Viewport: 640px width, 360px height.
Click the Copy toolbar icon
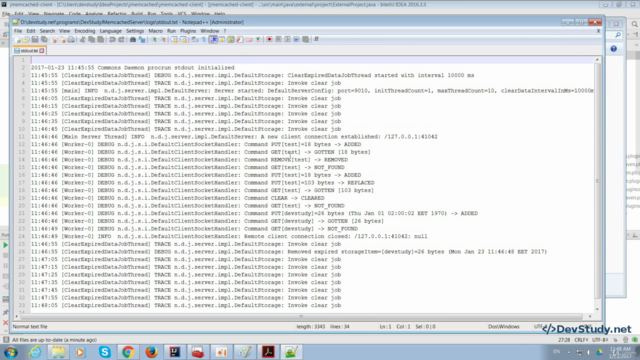point(91,39)
